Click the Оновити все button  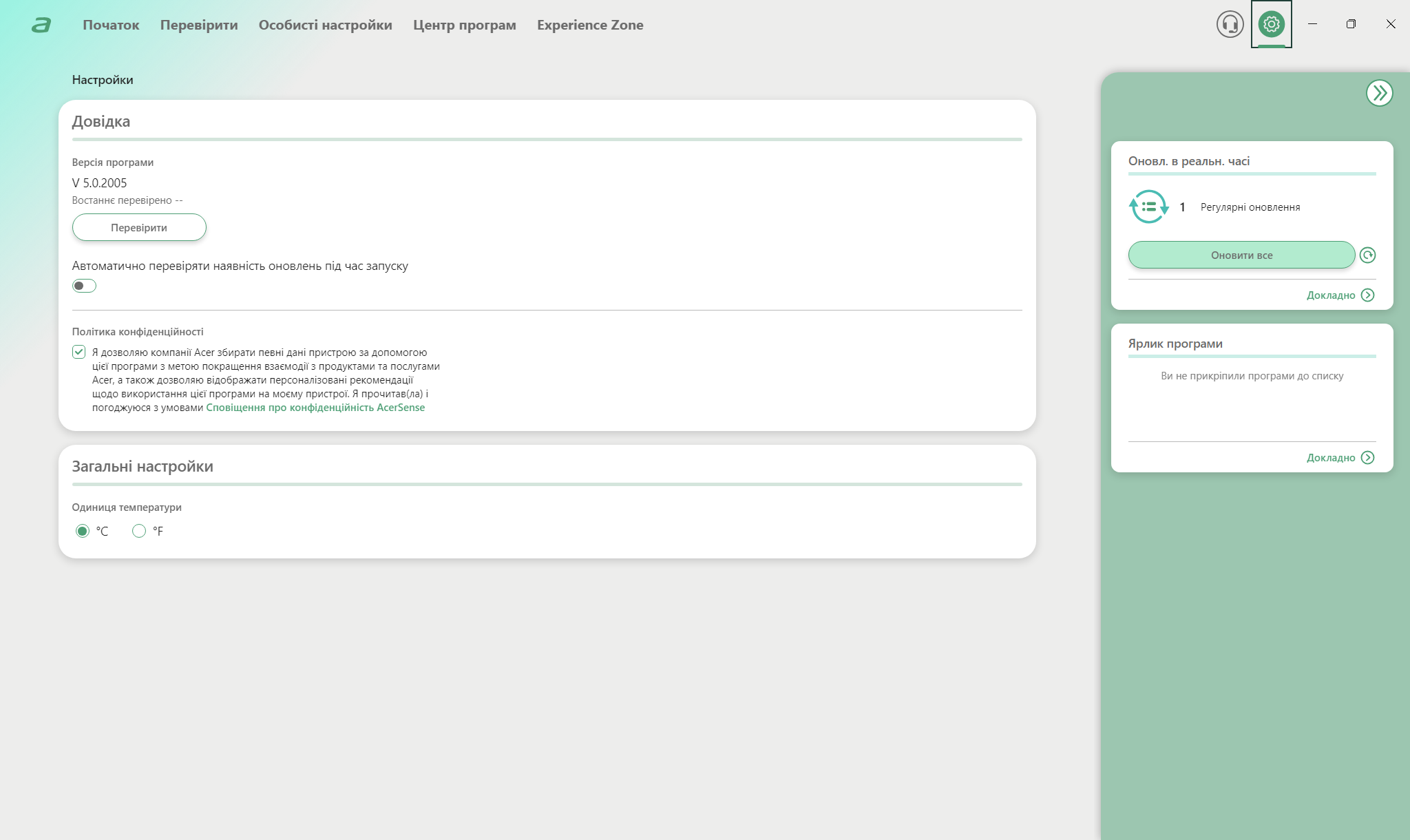(1241, 255)
